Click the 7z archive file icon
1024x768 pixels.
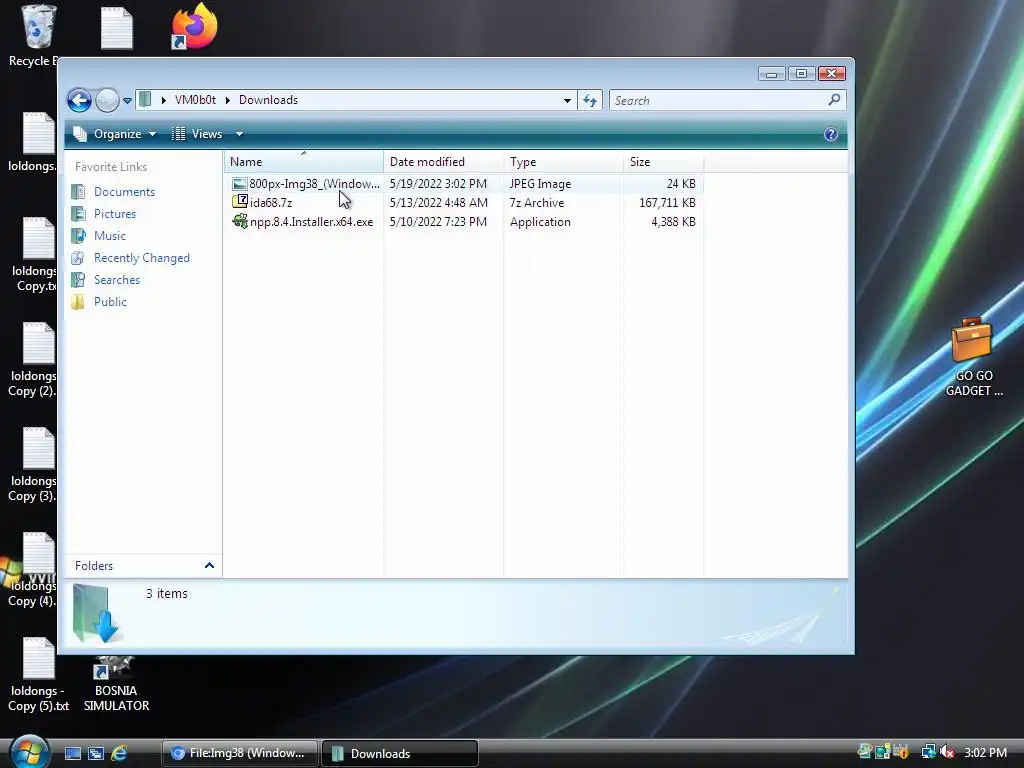pyautogui.click(x=240, y=202)
